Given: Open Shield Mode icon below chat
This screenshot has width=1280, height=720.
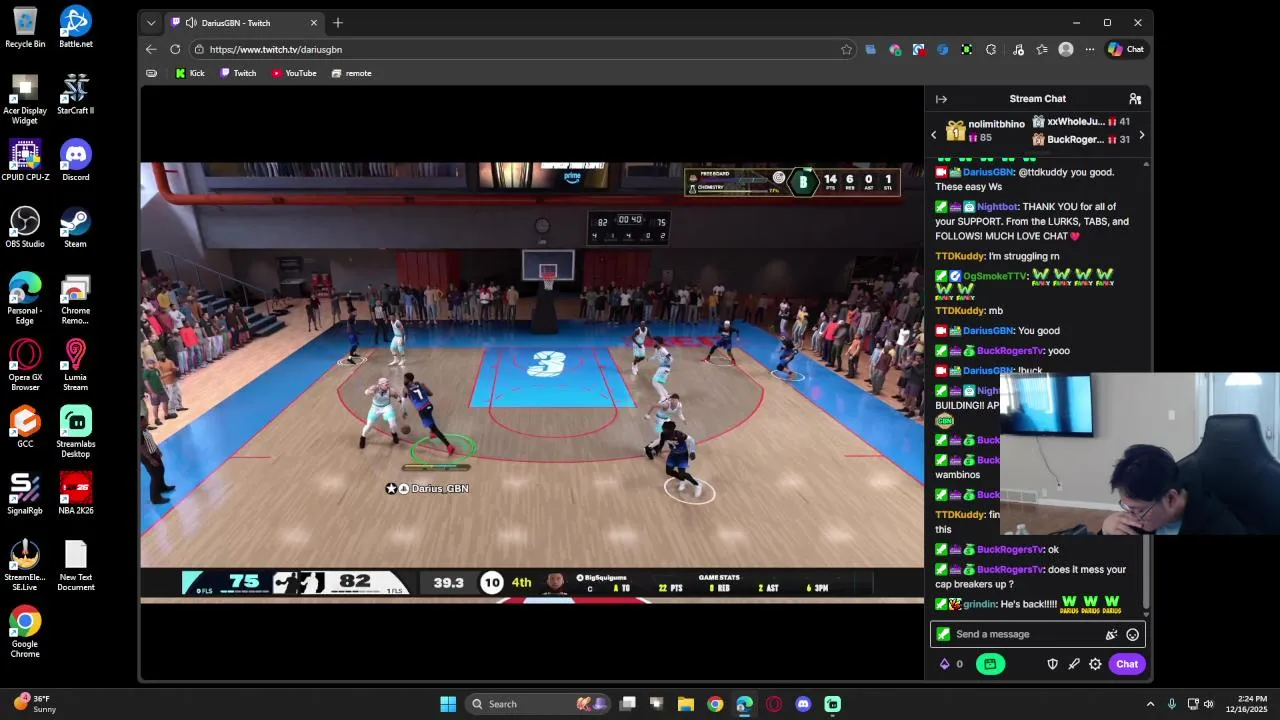Looking at the screenshot, I should point(1052,664).
